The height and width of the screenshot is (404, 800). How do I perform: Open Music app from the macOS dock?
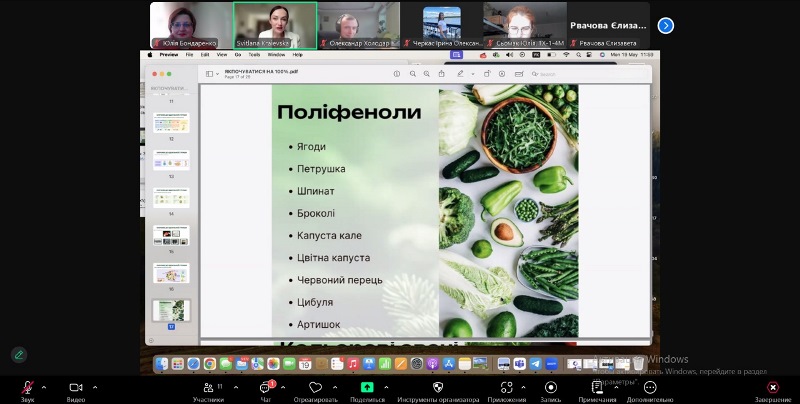coord(353,364)
